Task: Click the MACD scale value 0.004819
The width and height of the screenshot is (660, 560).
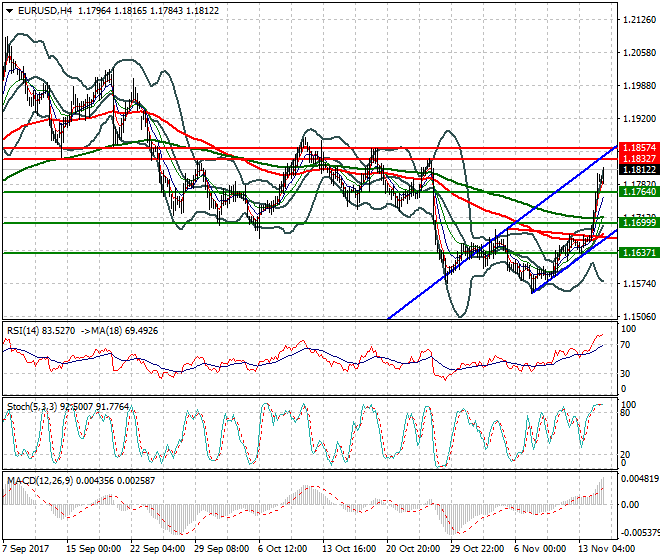Action: (640, 479)
